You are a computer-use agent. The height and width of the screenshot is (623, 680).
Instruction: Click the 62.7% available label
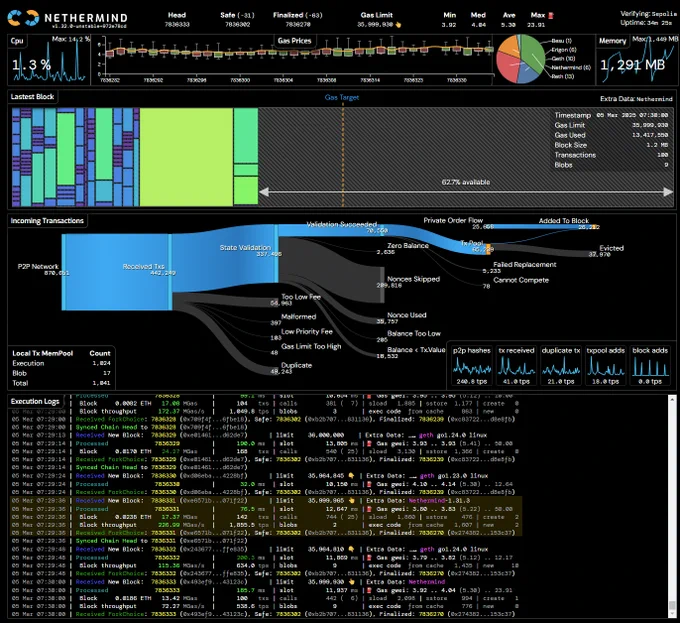coord(466,182)
